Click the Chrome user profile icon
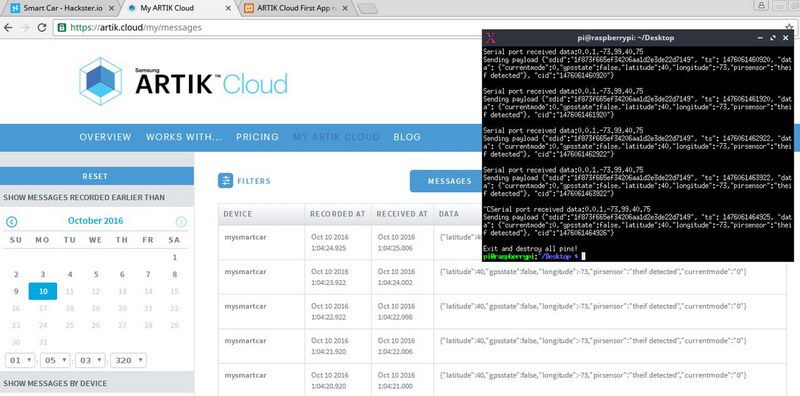 pos(761,6)
